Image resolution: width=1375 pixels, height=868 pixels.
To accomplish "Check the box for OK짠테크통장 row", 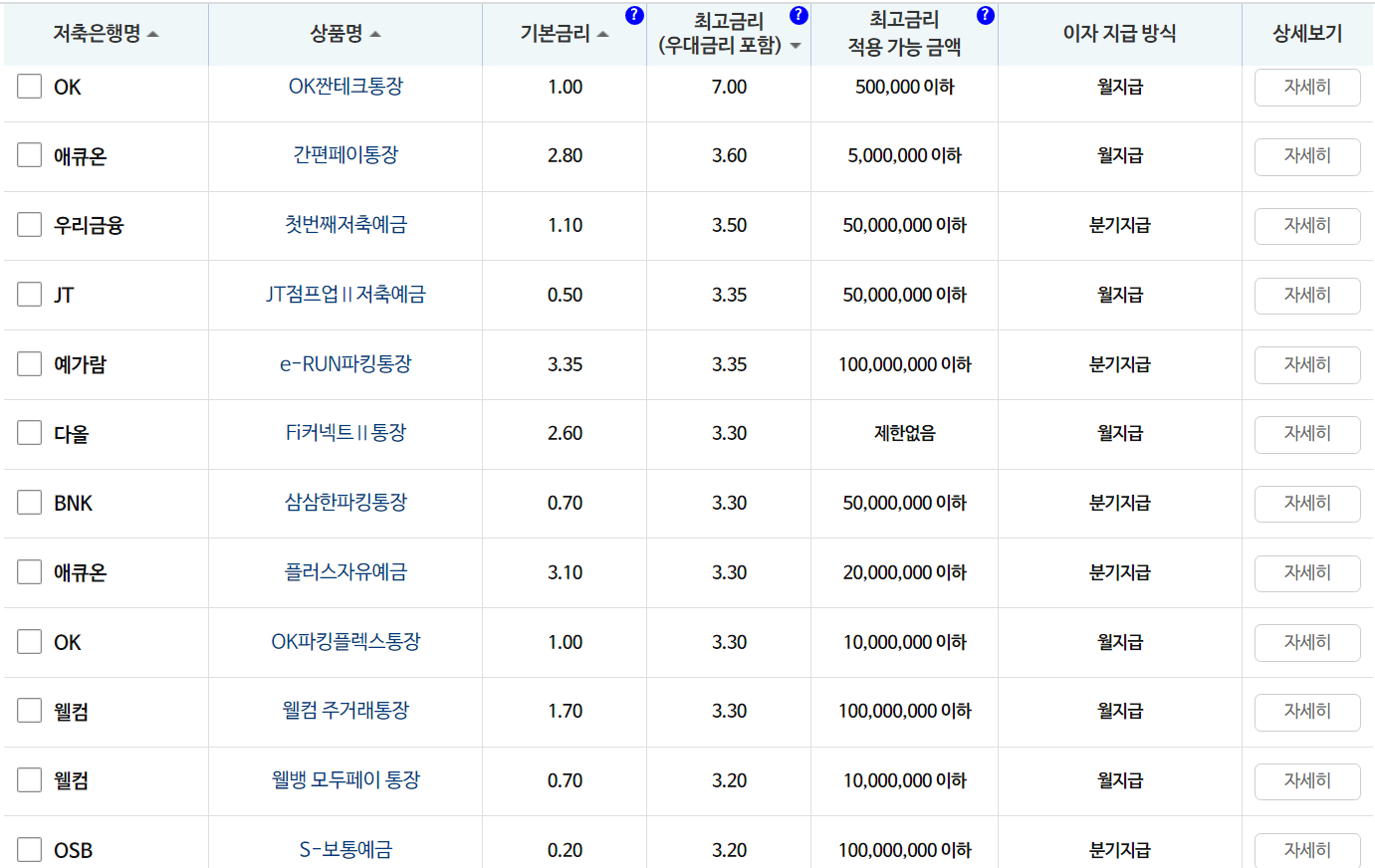I will tap(29, 87).
